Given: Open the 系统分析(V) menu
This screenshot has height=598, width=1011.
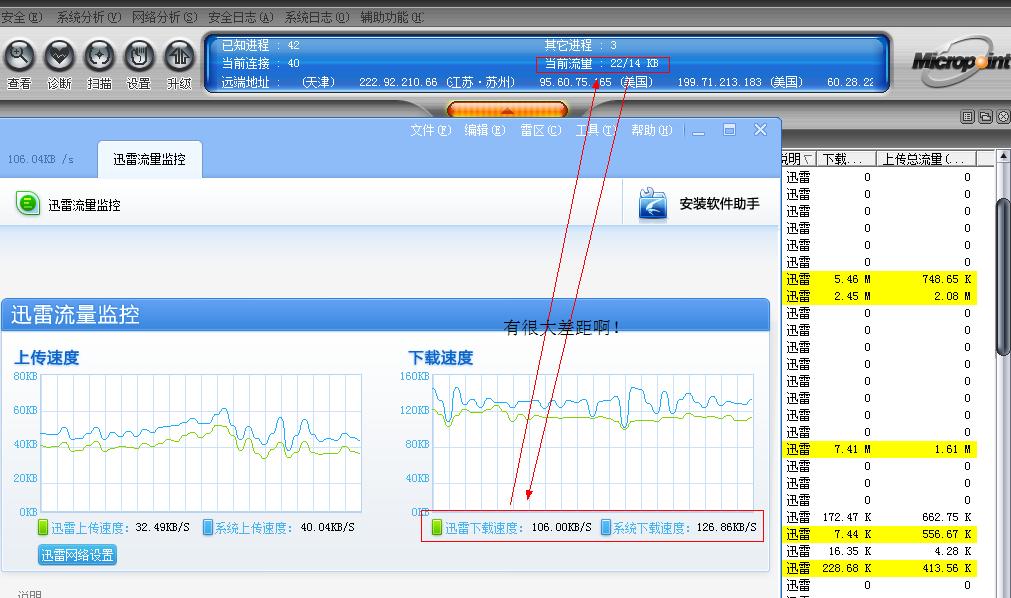Looking at the screenshot, I should coord(88,17).
